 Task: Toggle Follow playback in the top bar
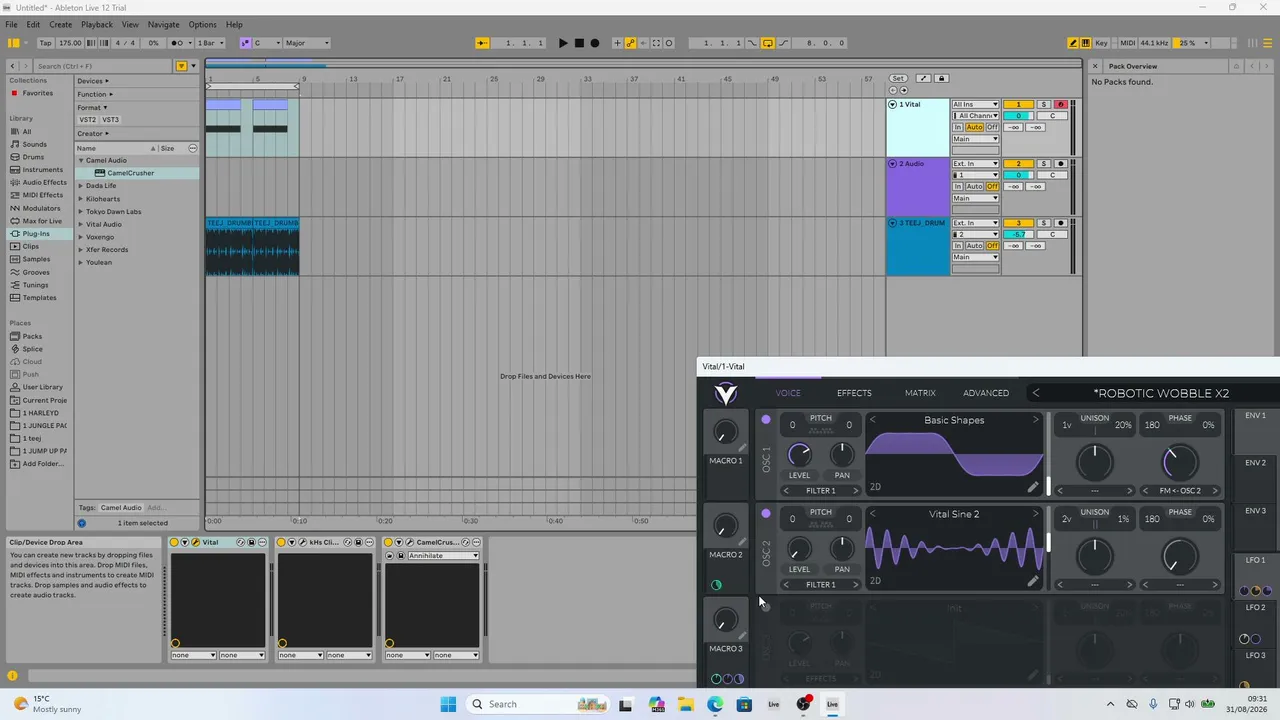[x=483, y=43]
